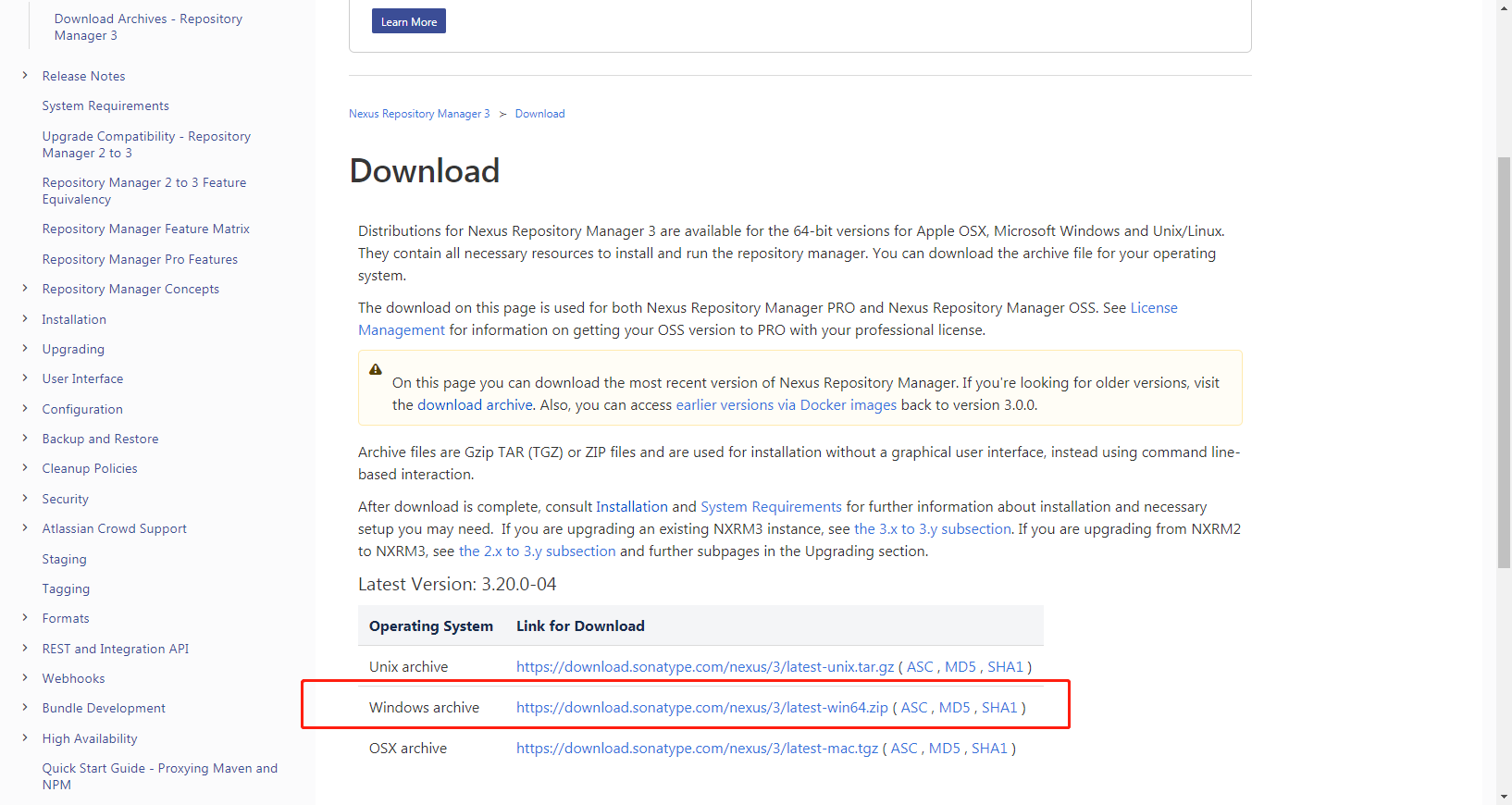
Task: Expand the Release Notes sidebar section
Action: 25,76
